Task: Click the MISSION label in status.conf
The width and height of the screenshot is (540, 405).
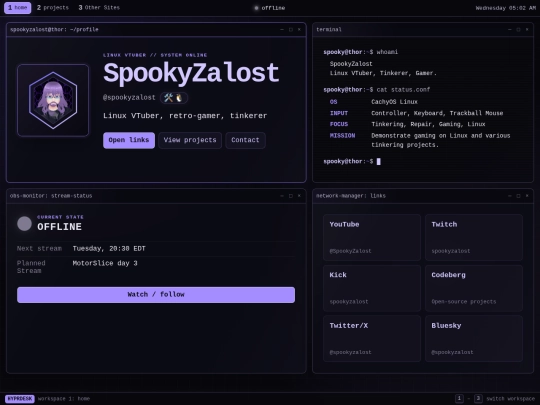Action: (x=342, y=136)
